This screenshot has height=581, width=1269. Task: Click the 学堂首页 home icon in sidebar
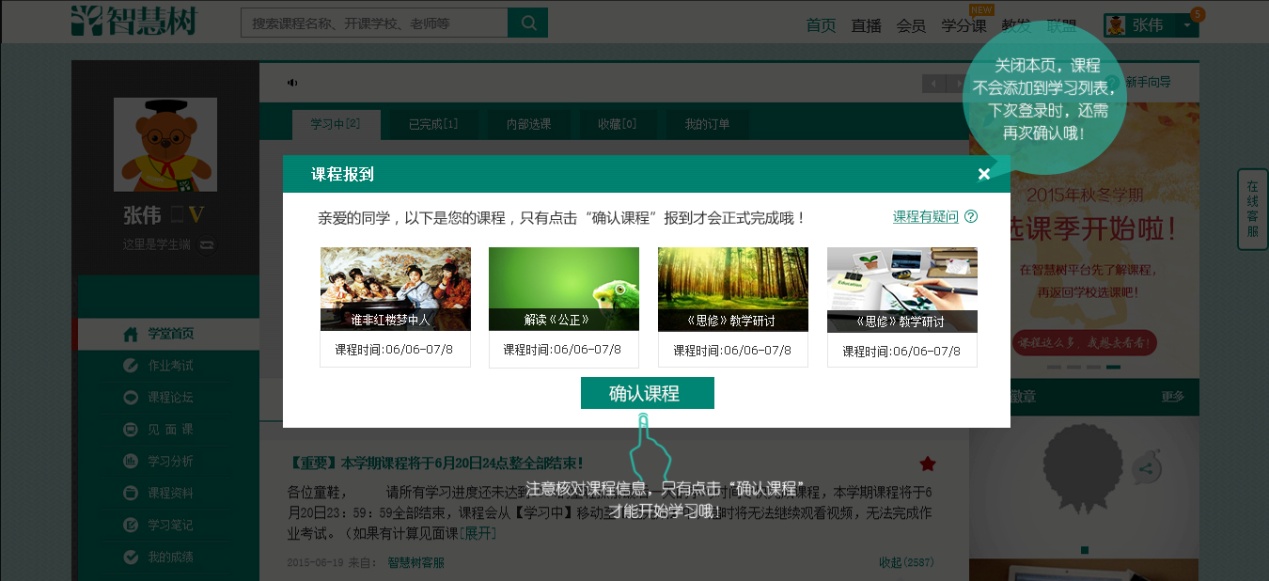(130, 334)
